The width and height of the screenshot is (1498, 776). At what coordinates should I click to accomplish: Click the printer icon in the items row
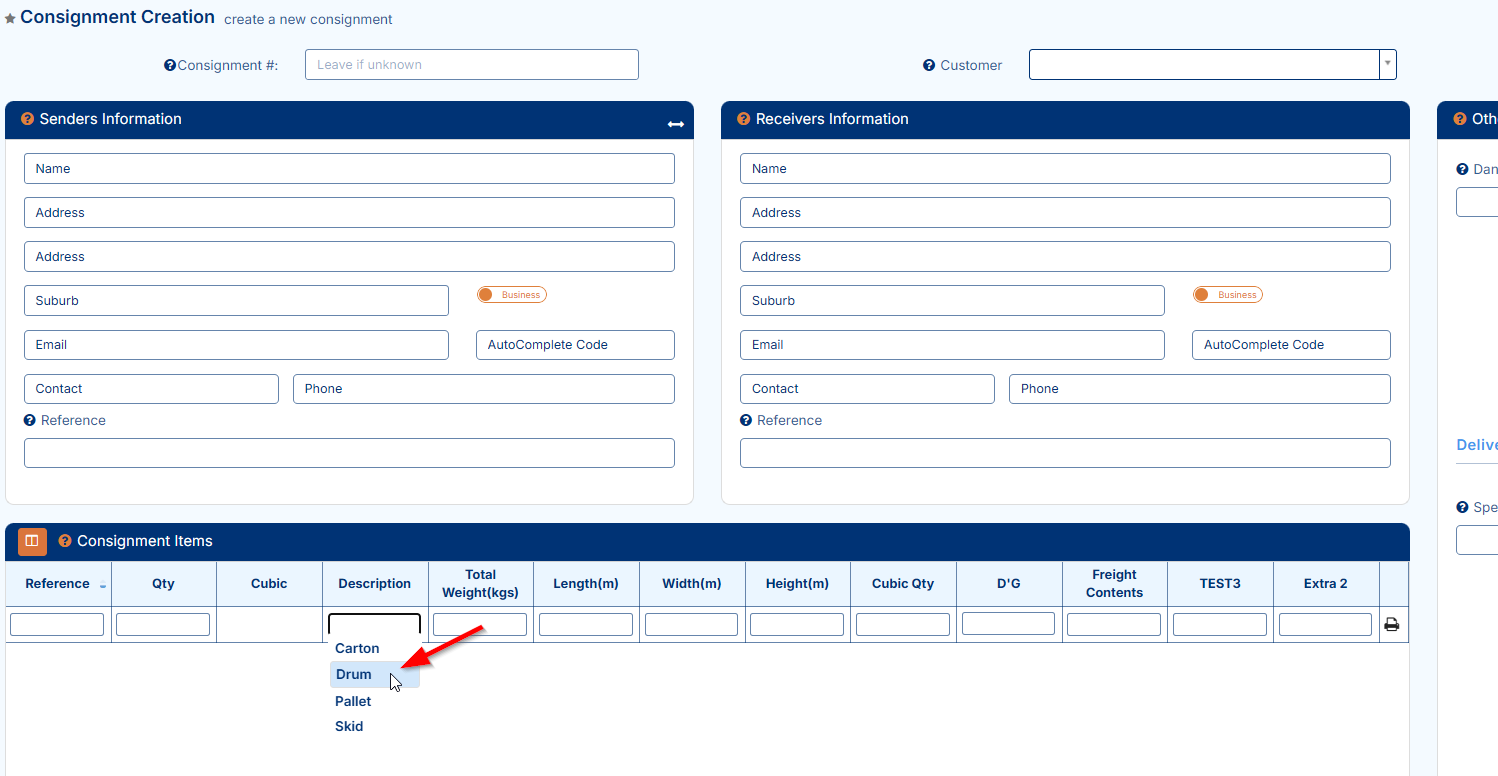(1391, 625)
